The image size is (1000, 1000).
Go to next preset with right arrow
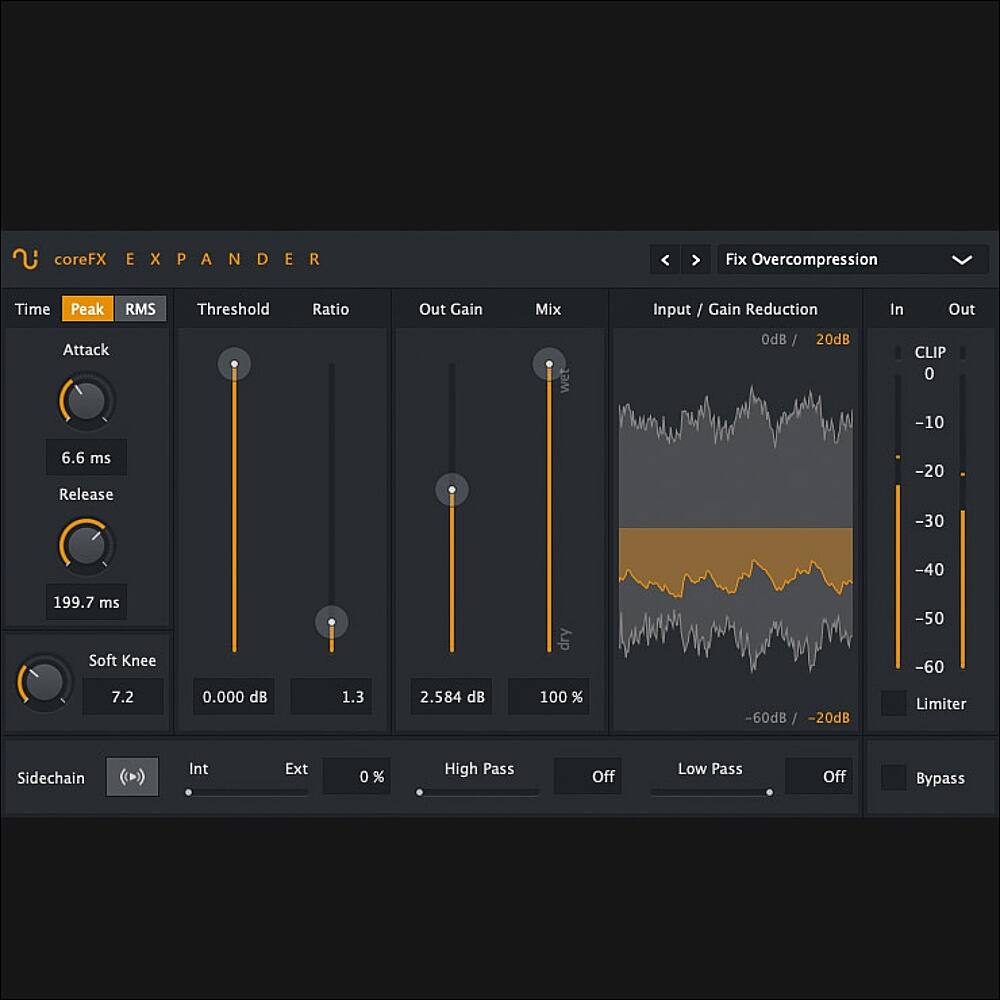[696, 260]
